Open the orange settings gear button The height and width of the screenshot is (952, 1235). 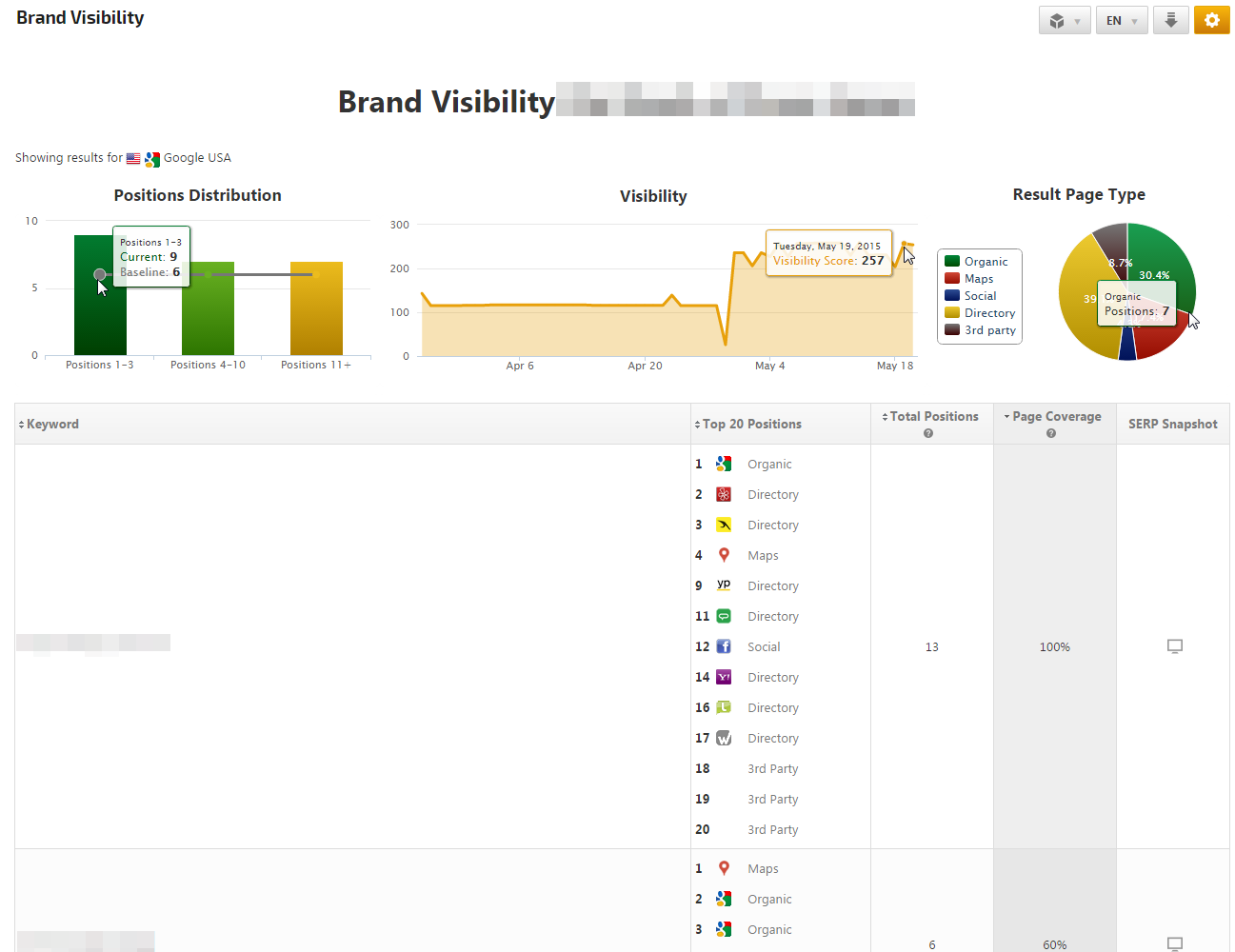pyautogui.click(x=1211, y=20)
